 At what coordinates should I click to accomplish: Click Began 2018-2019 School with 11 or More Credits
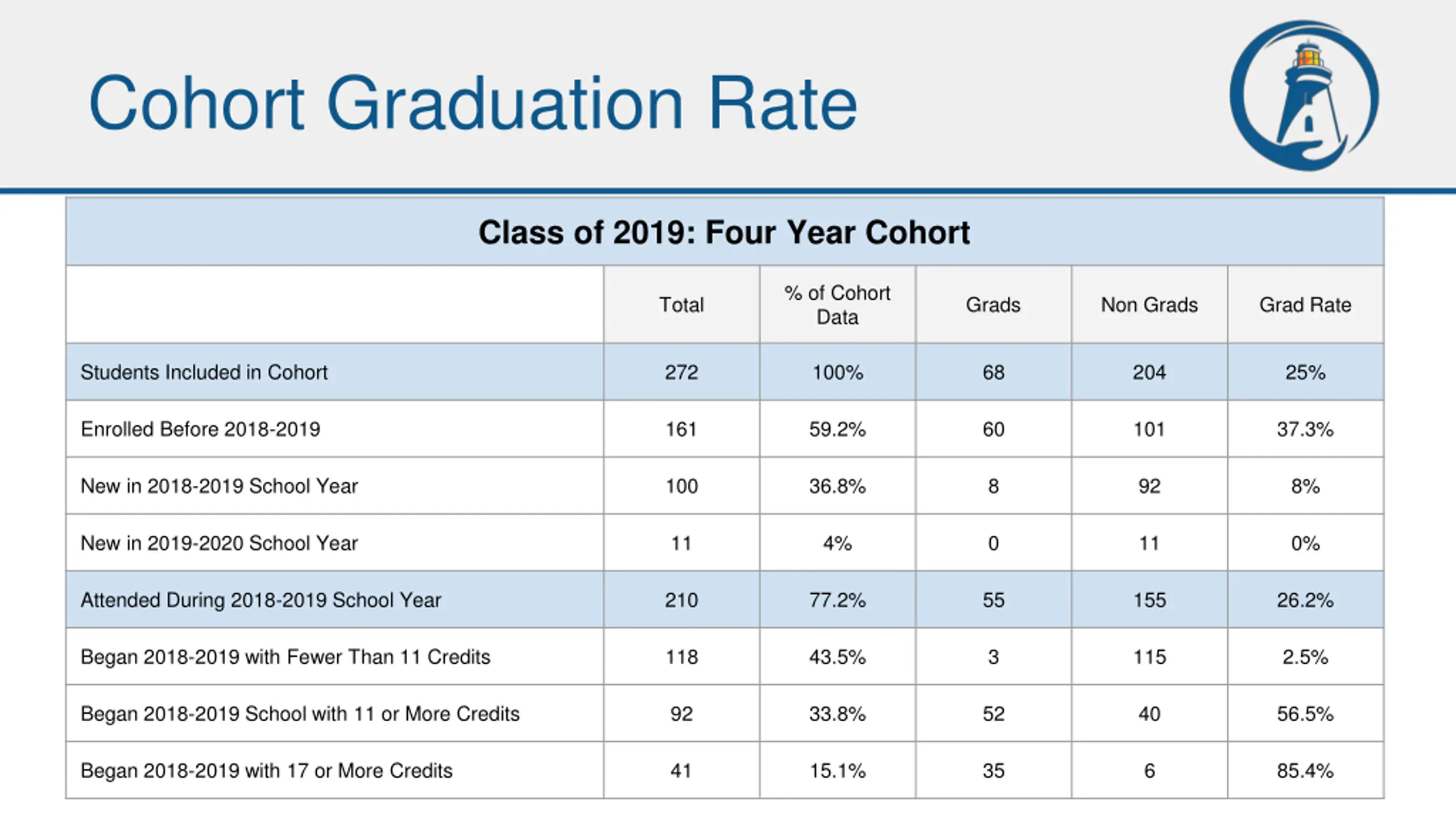pyautogui.click(x=300, y=714)
